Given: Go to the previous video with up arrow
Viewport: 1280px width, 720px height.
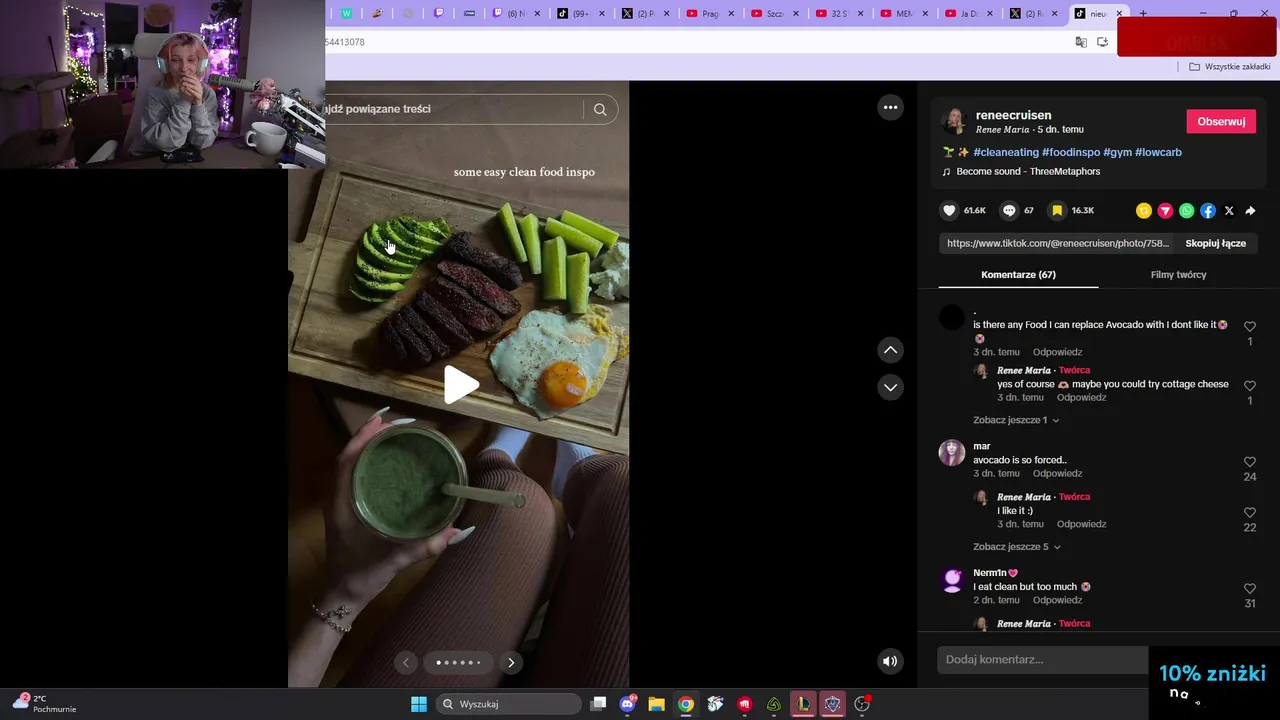Looking at the screenshot, I should (890, 350).
